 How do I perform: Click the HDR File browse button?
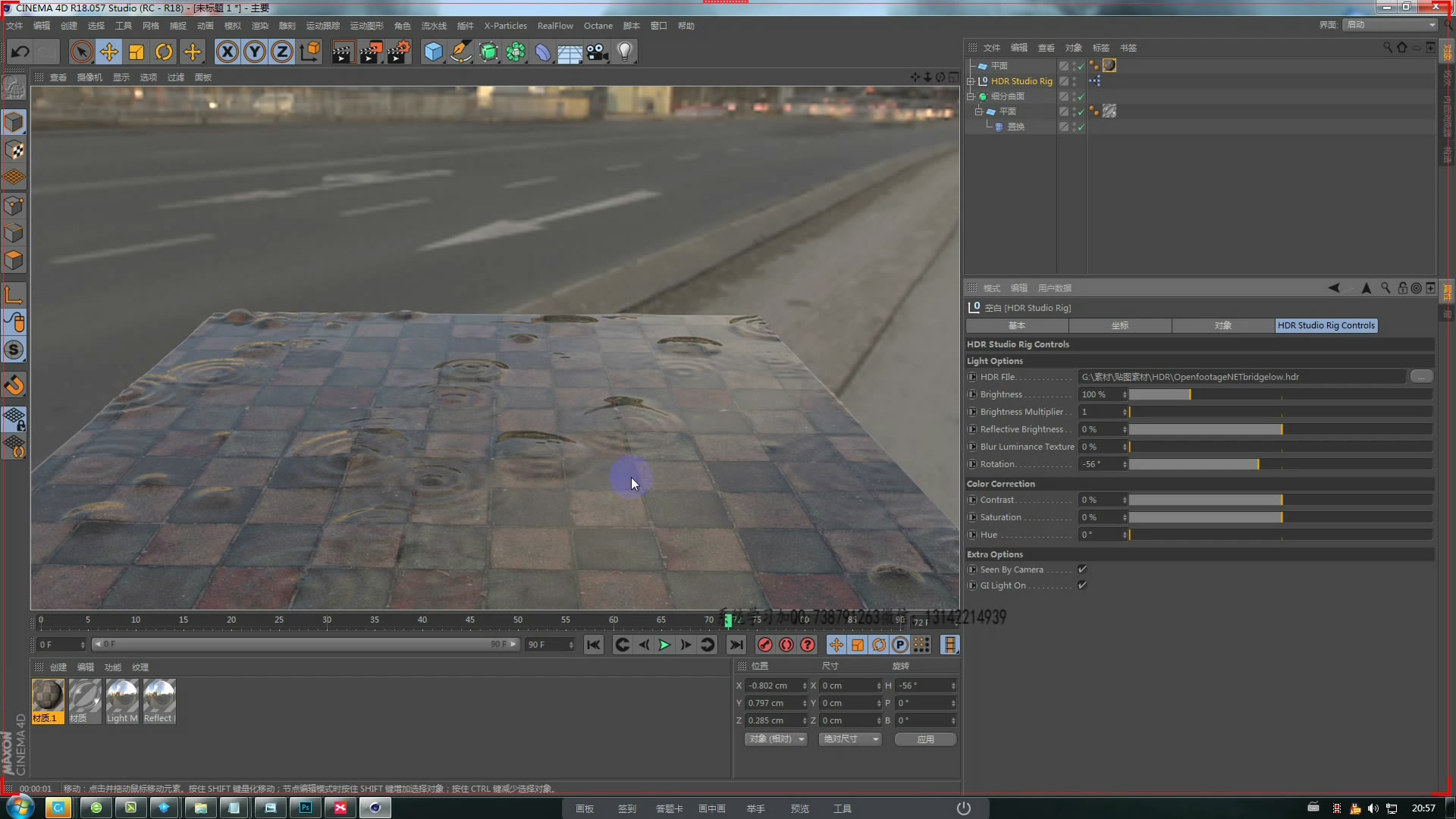[x=1420, y=377]
